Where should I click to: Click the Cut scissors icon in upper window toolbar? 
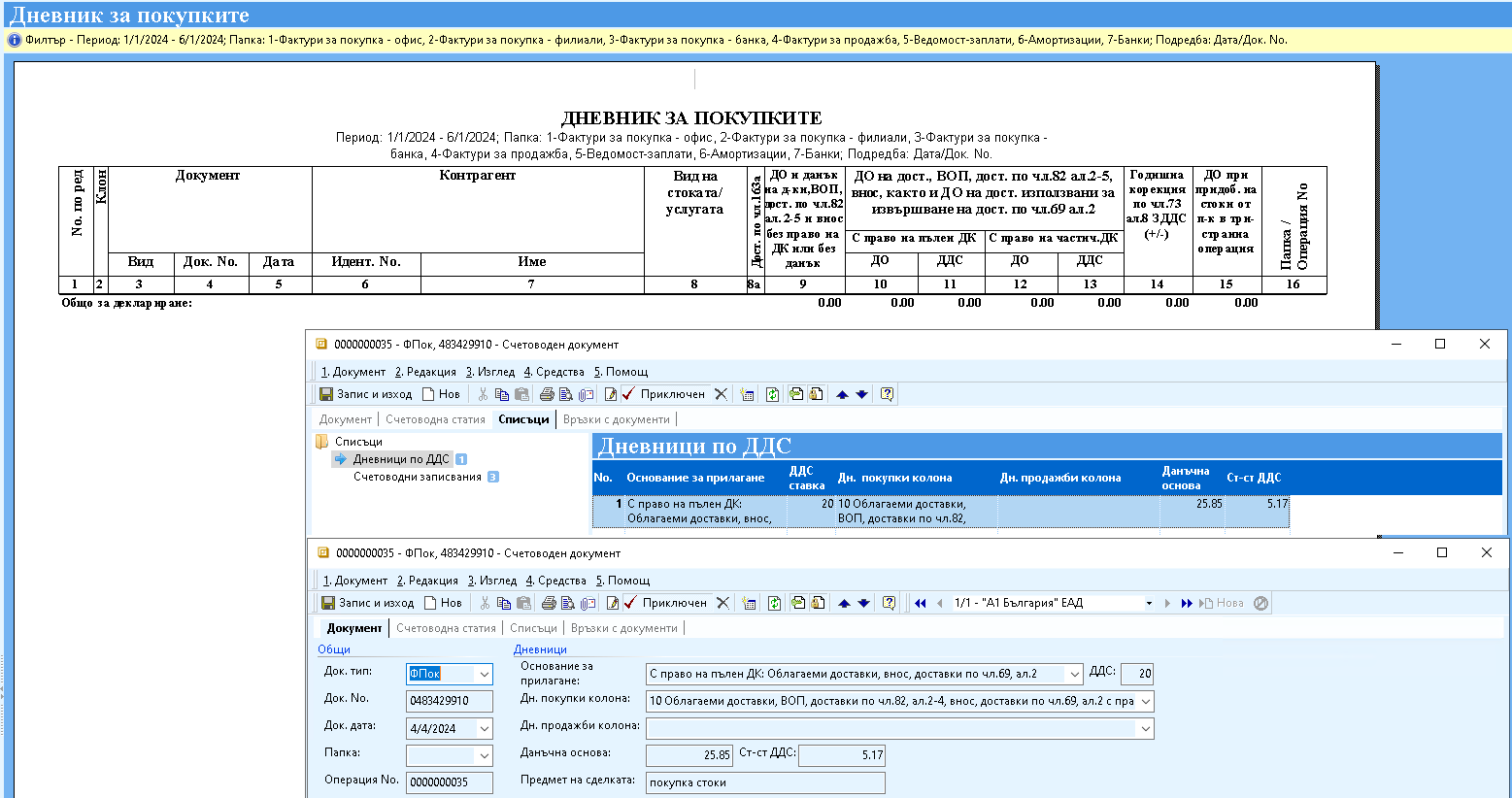(x=483, y=394)
